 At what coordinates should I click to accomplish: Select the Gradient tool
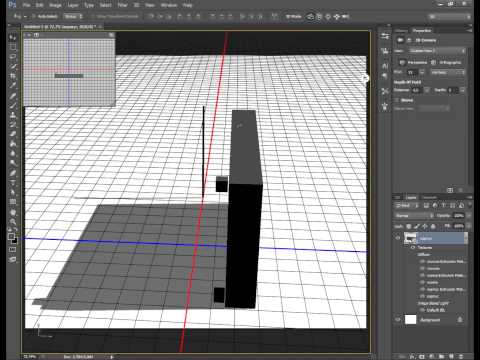pos(13,144)
